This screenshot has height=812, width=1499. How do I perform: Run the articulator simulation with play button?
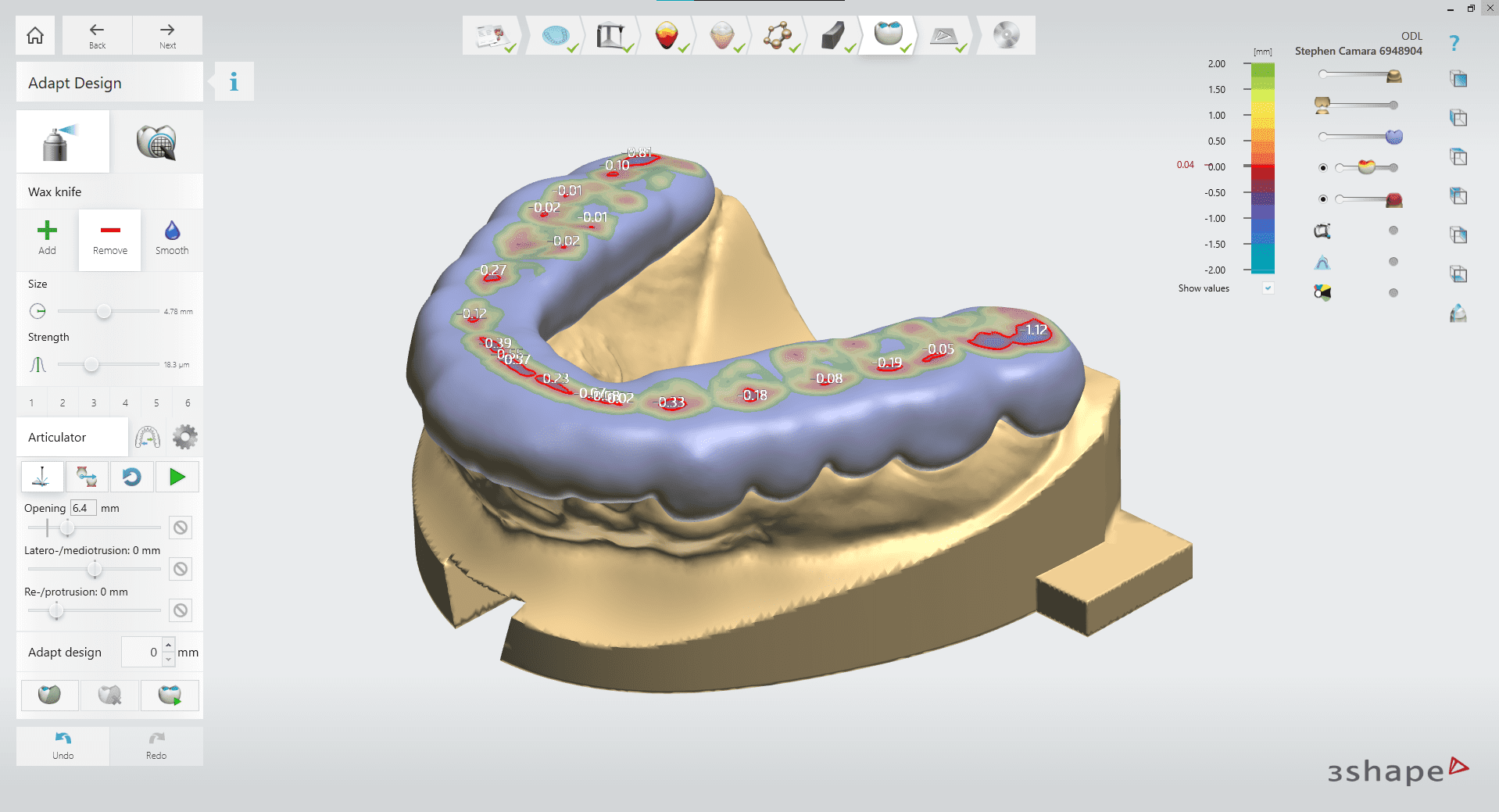(x=177, y=476)
